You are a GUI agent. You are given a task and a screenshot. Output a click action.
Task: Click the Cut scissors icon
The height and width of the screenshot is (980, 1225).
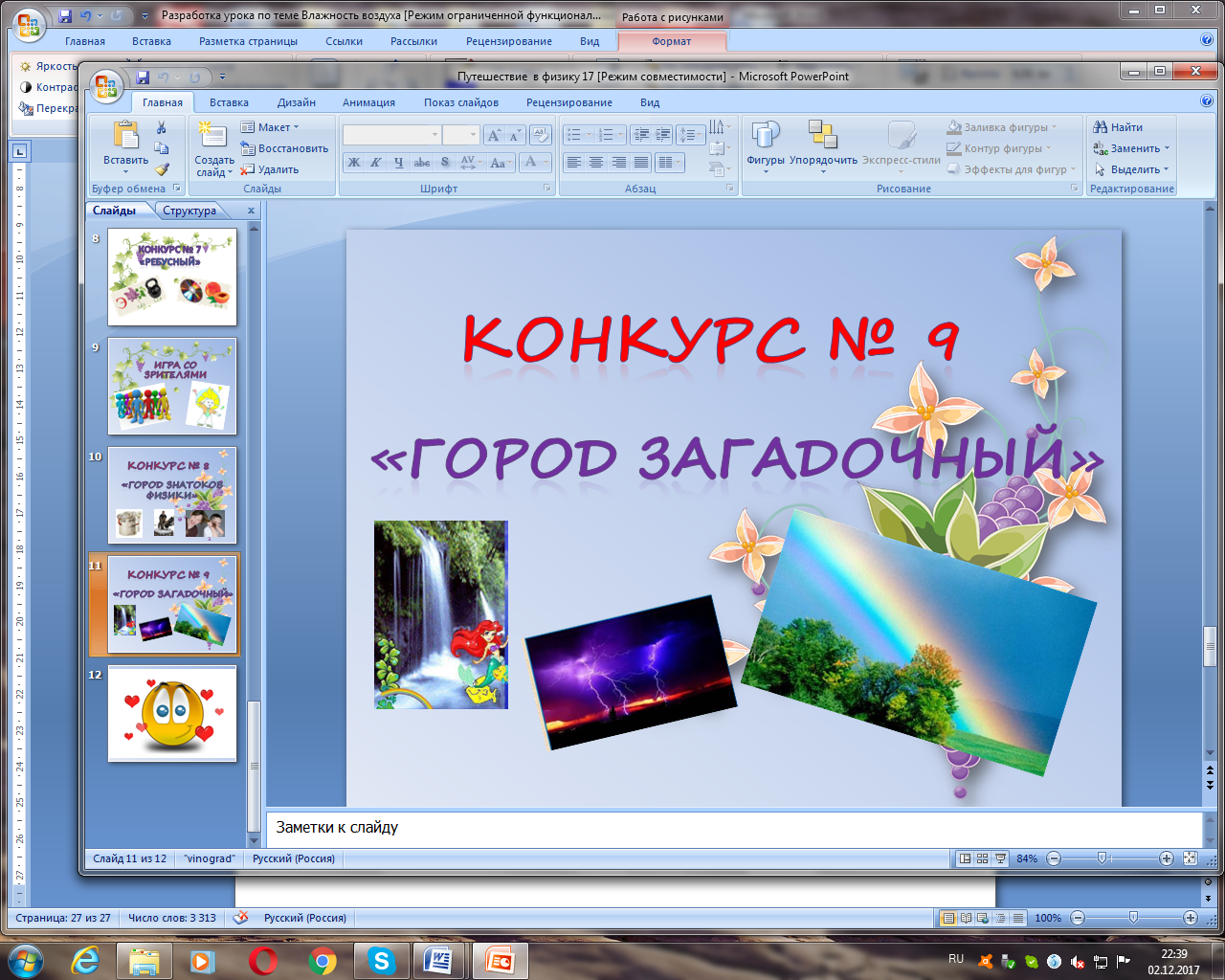click(x=162, y=127)
